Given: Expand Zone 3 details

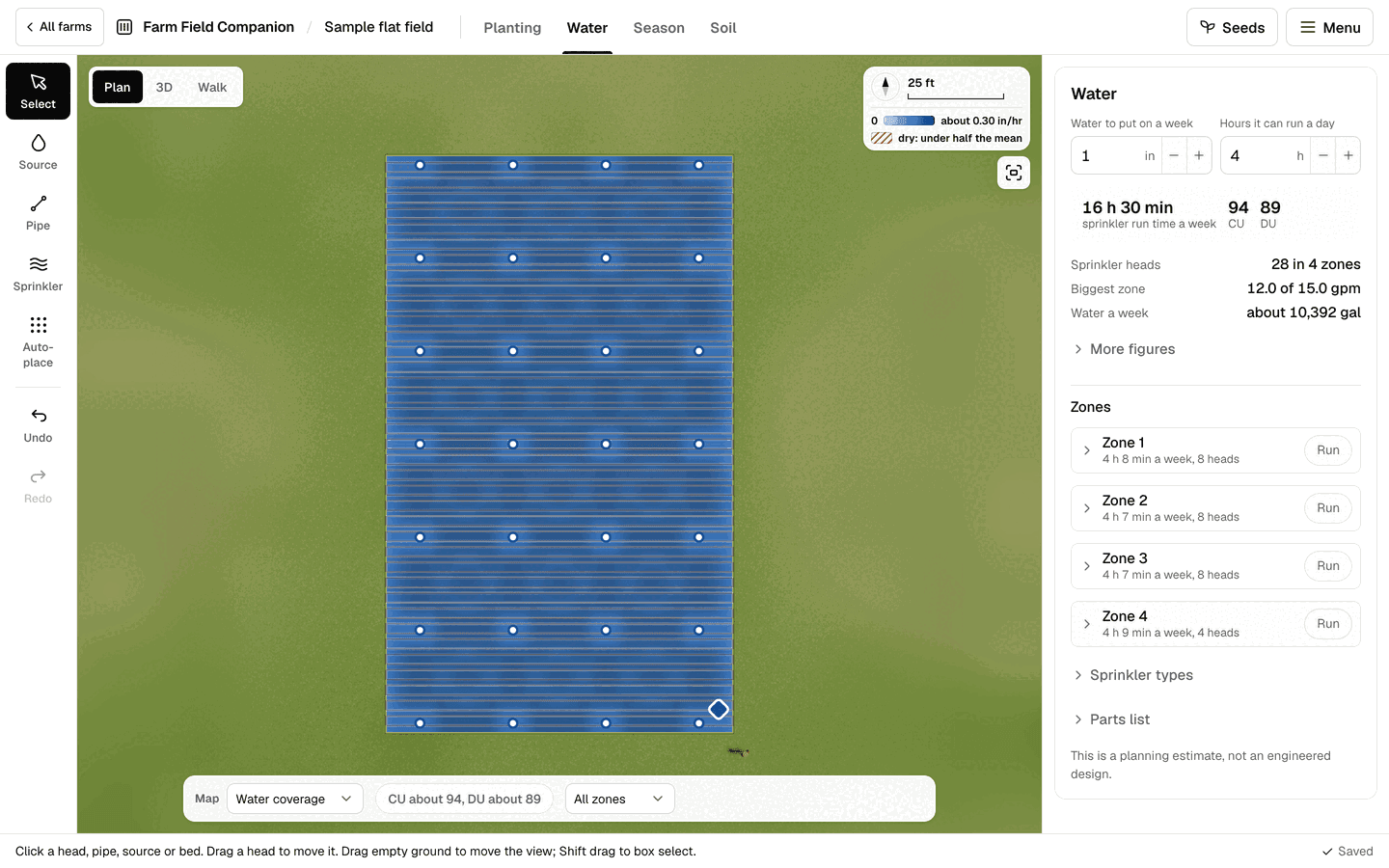Looking at the screenshot, I should 1087,566.
